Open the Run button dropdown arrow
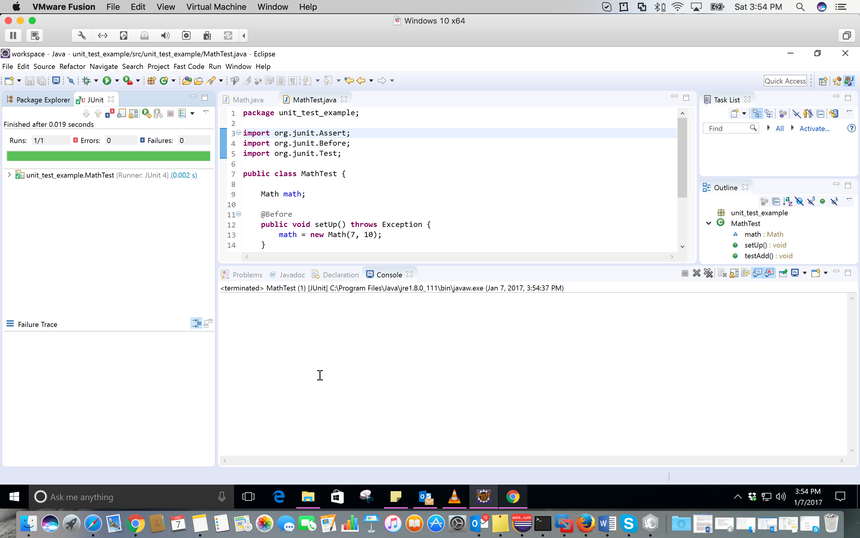The height and width of the screenshot is (538, 860). click(x=115, y=81)
